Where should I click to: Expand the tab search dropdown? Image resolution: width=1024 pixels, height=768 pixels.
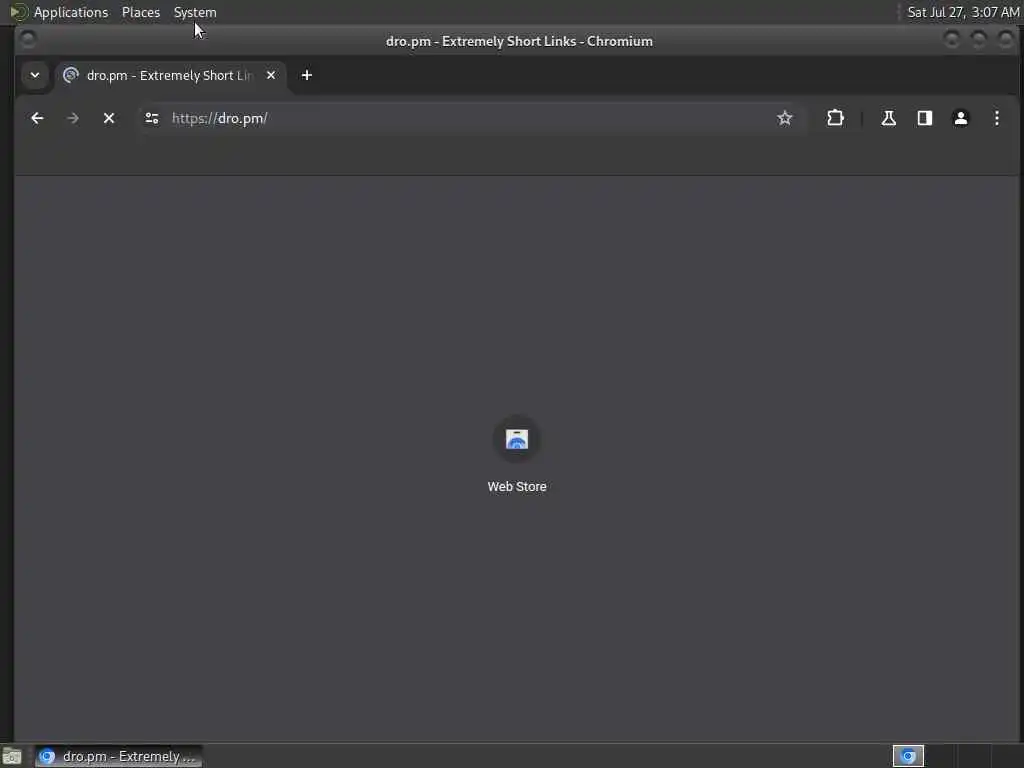[35, 75]
